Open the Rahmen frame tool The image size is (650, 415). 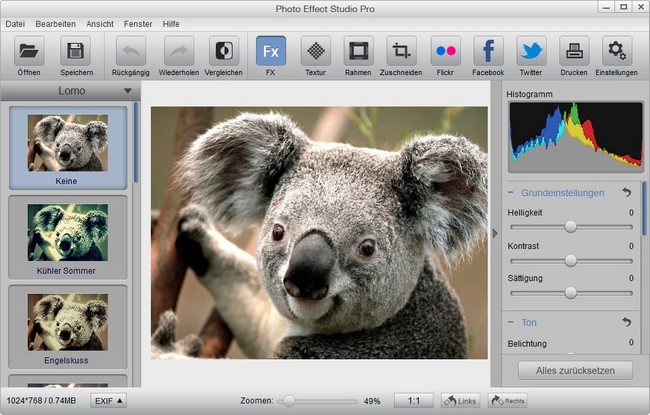pos(358,51)
